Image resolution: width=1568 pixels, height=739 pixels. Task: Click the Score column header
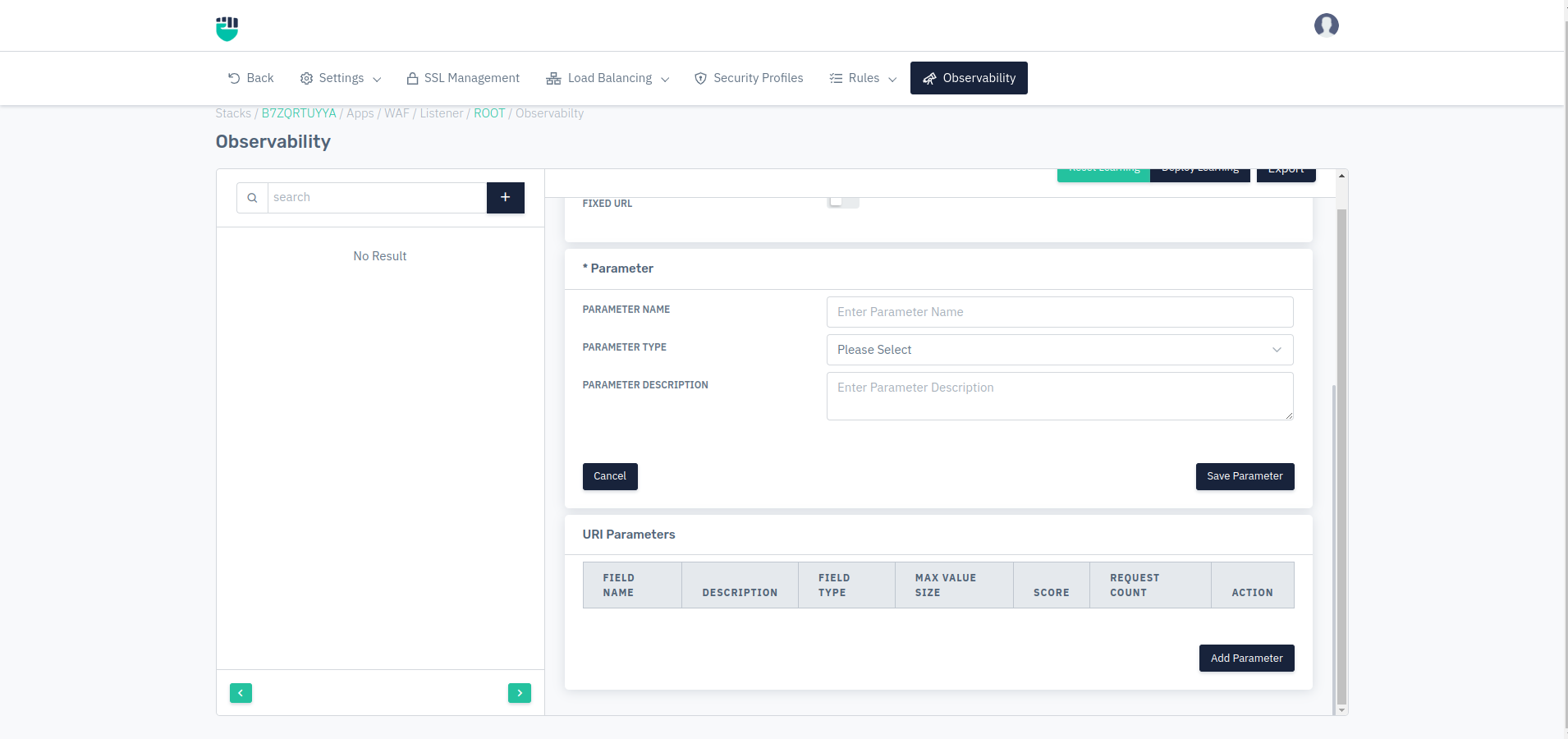[x=1052, y=585]
